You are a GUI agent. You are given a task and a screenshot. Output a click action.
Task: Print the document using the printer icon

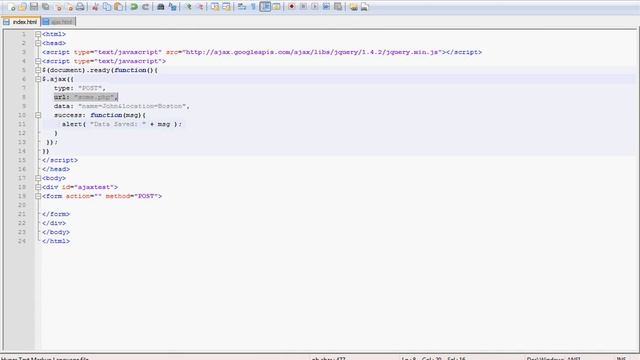(x=80, y=7)
